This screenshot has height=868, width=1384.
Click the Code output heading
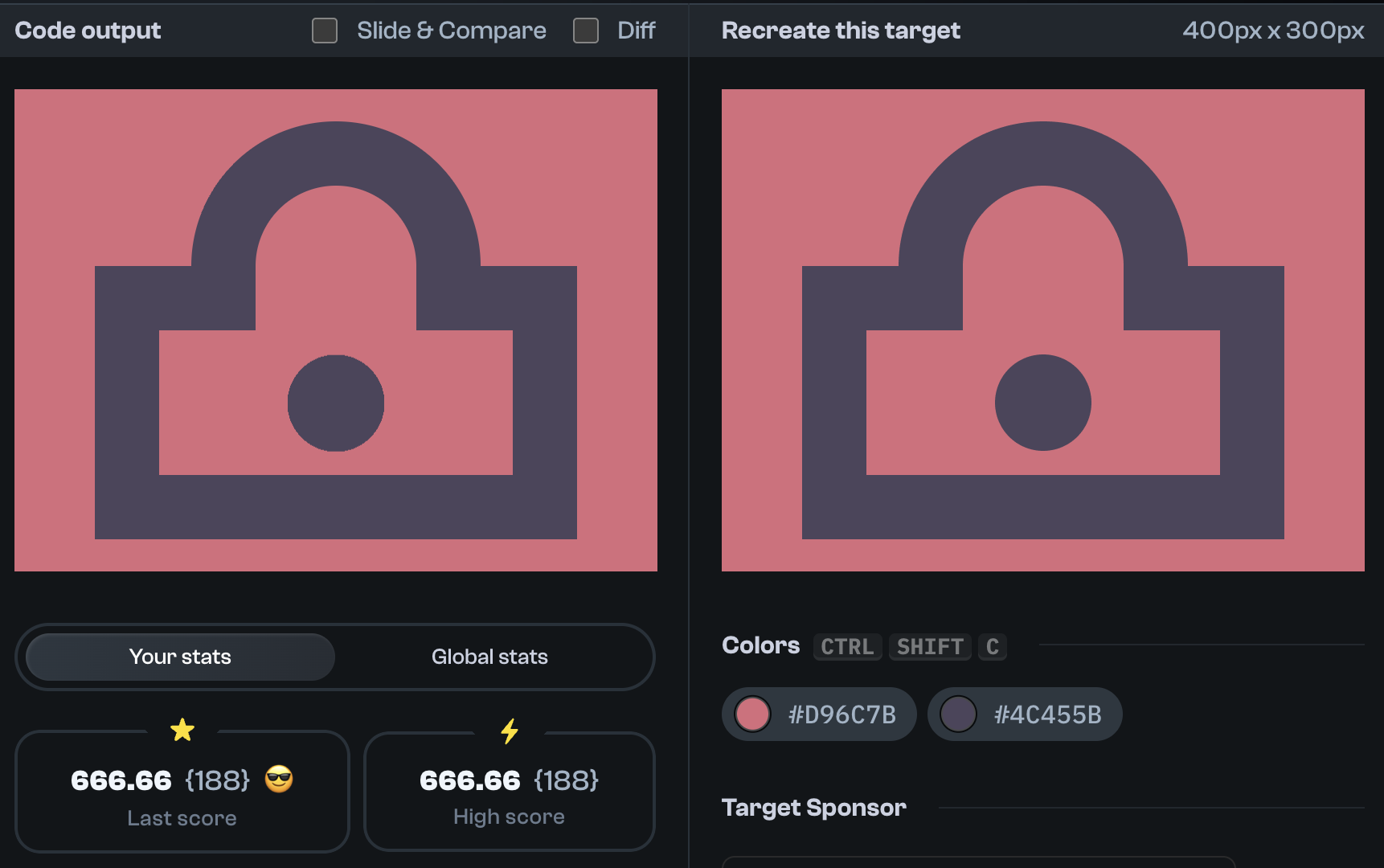(88, 31)
